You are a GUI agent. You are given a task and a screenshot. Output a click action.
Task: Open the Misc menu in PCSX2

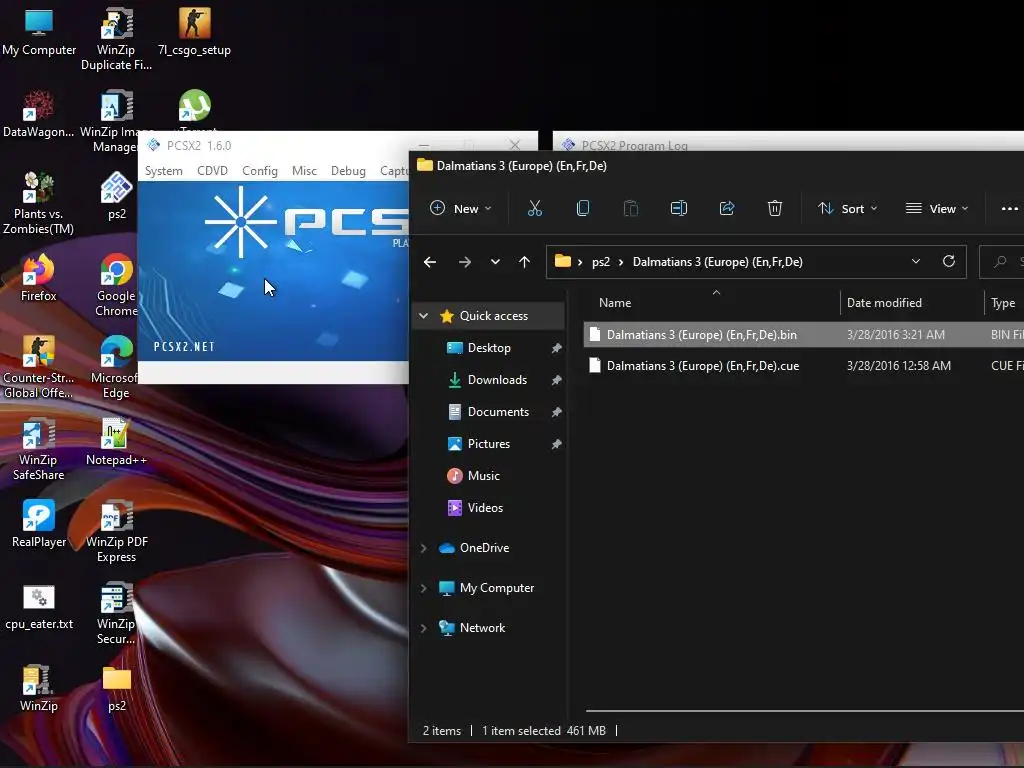(x=304, y=170)
